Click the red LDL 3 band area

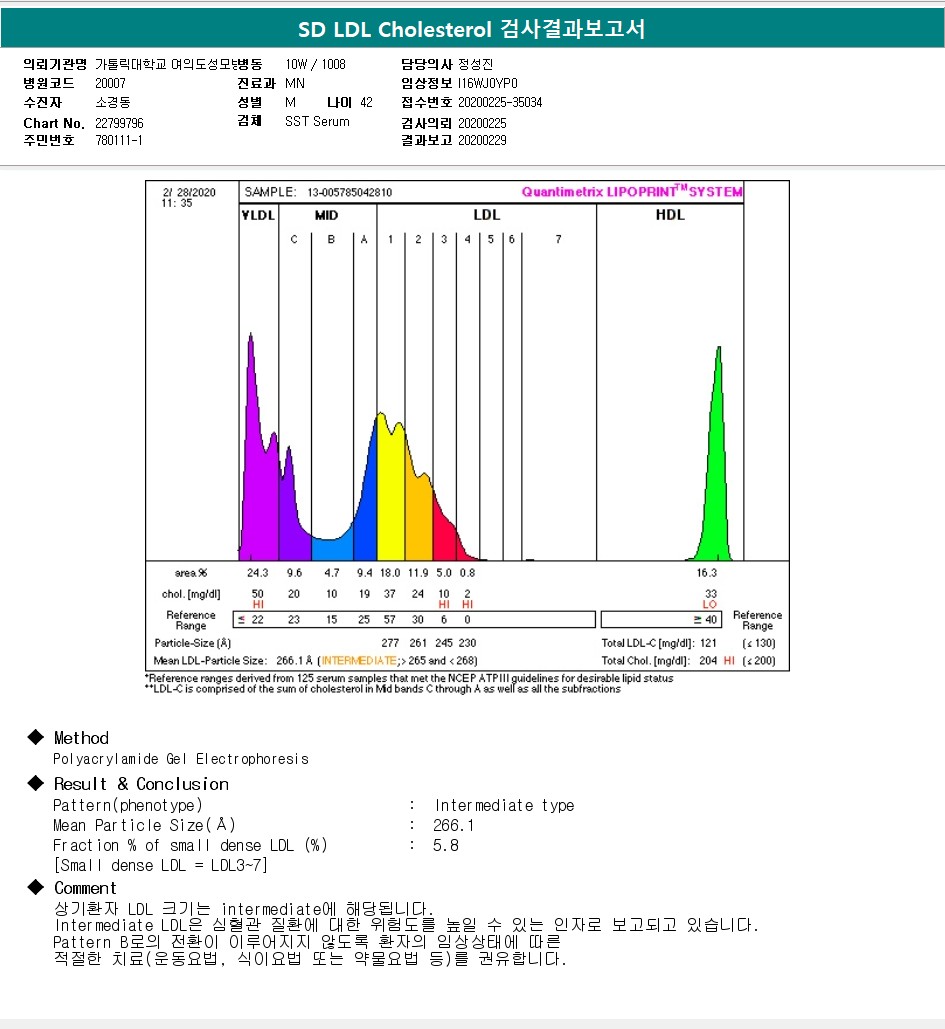click(x=442, y=530)
